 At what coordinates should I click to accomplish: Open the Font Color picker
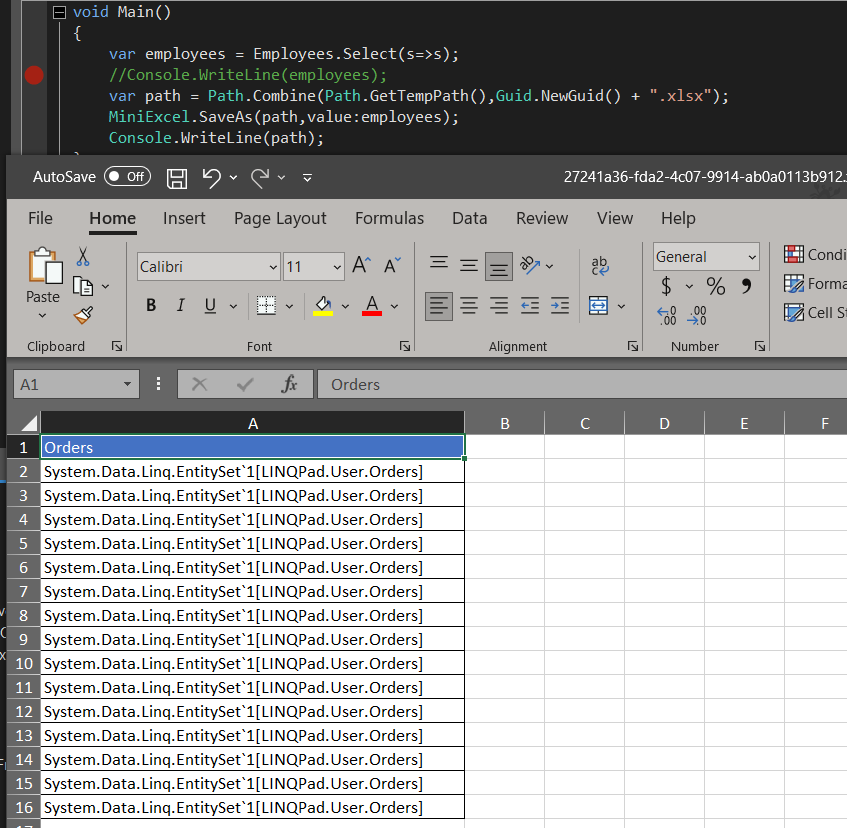click(372, 305)
